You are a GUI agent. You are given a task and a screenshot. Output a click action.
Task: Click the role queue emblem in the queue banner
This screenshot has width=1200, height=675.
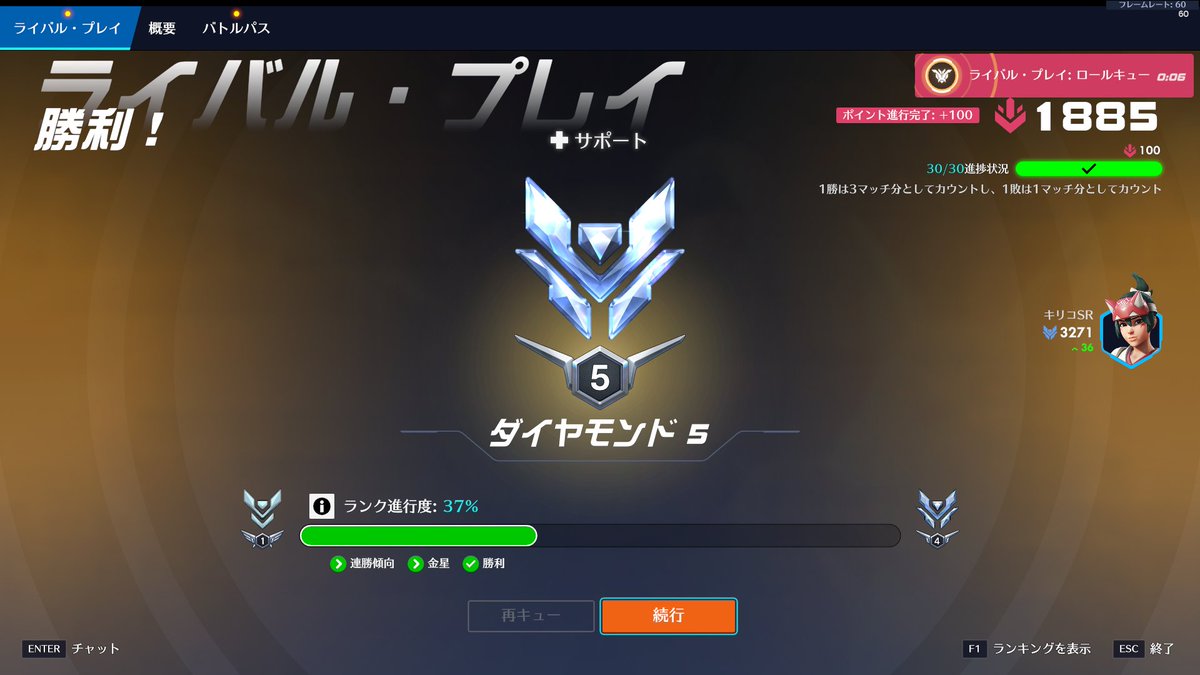[940, 75]
